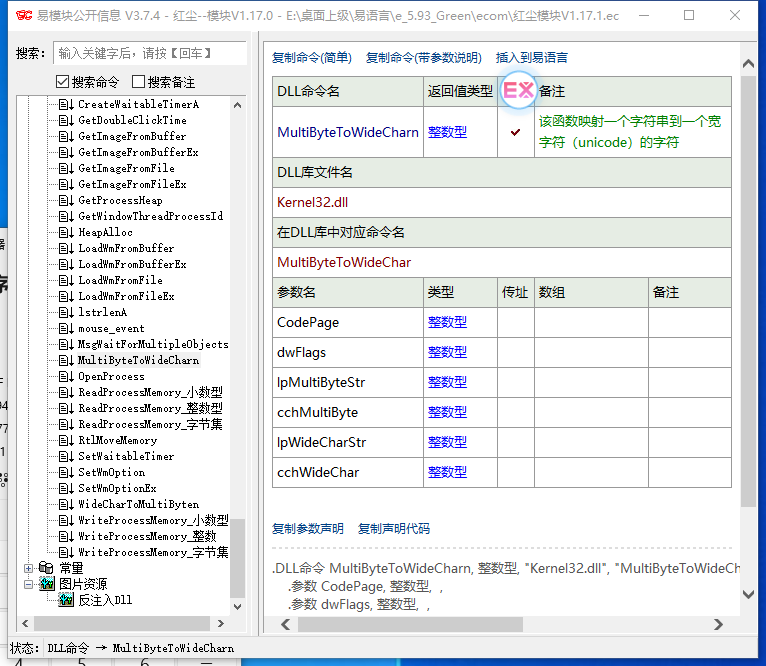Collapse the 图片资源 tree node
This screenshot has width=766, height=666.
tap(28, 584)
